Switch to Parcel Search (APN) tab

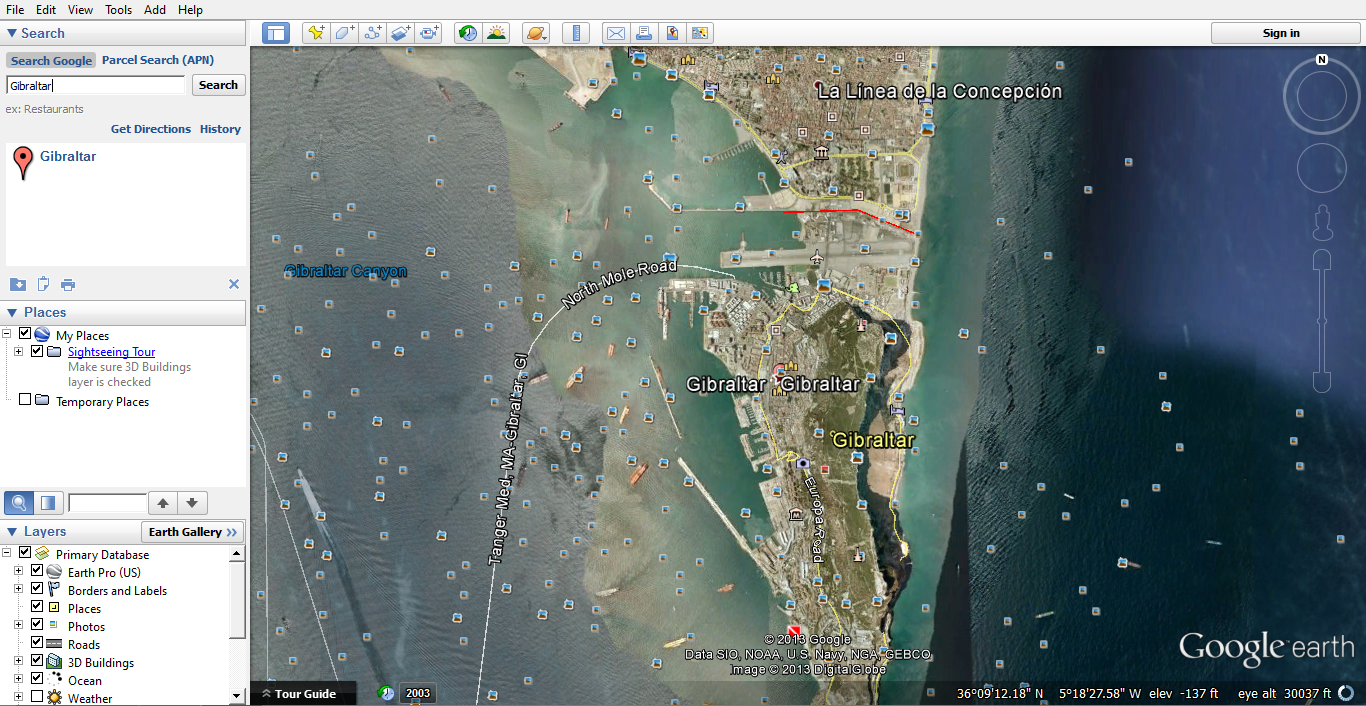point(158,60)
